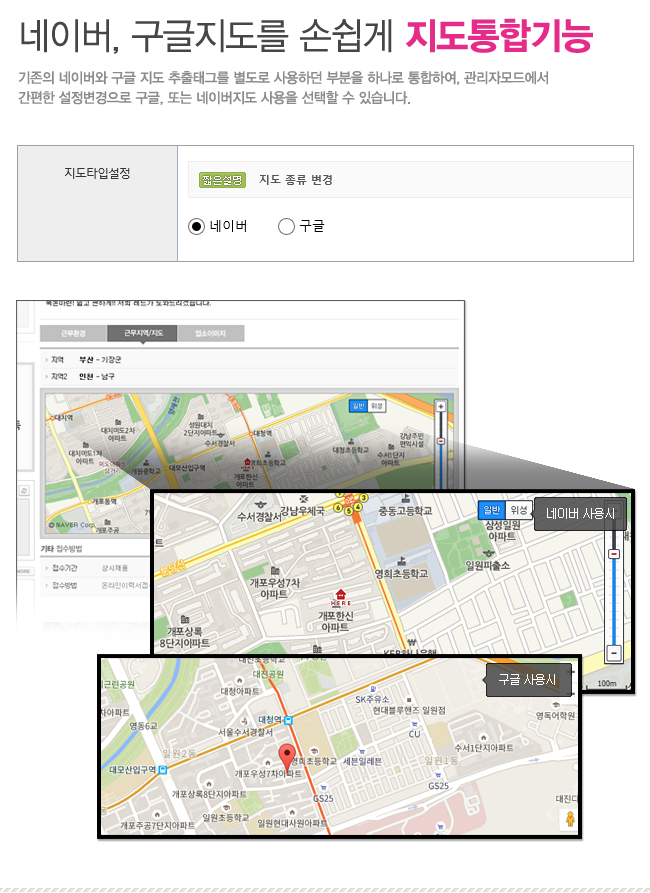Click the Street View pegman icon
This screenshot has width=650, height=893.
[570, 819]
